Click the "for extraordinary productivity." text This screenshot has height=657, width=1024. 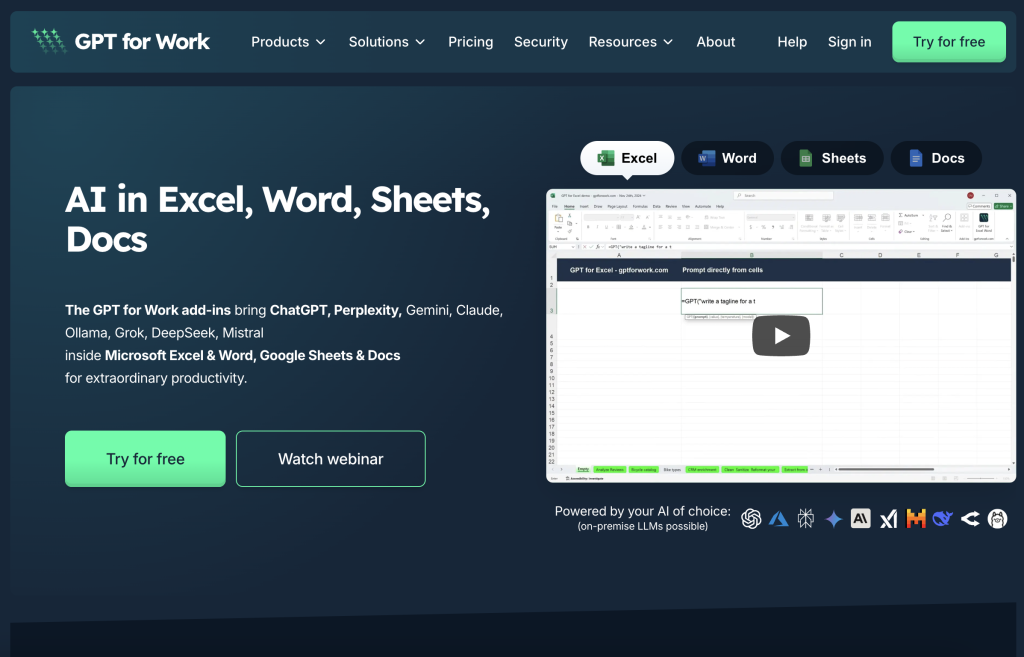click(x=156, y=378)
